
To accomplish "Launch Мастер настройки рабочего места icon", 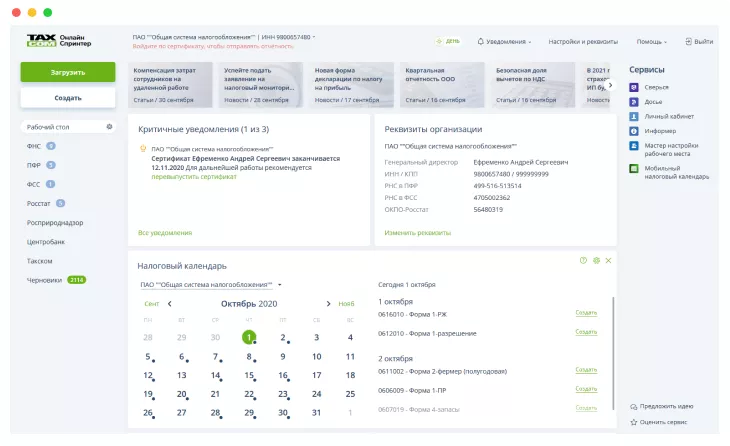I will (x=634, y=146).
